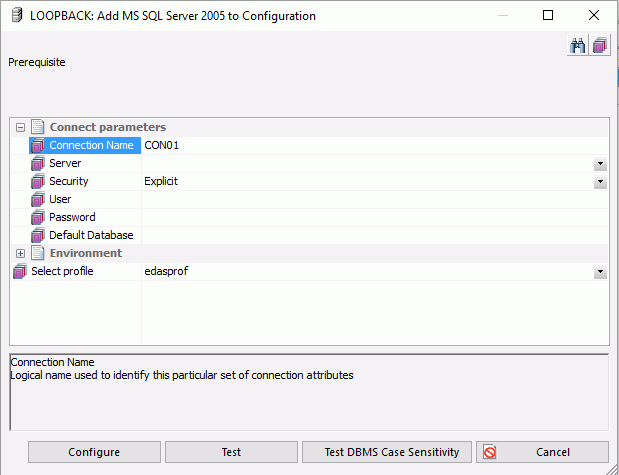
Task: Click the empty Password value field
Action: coord(375,217)
